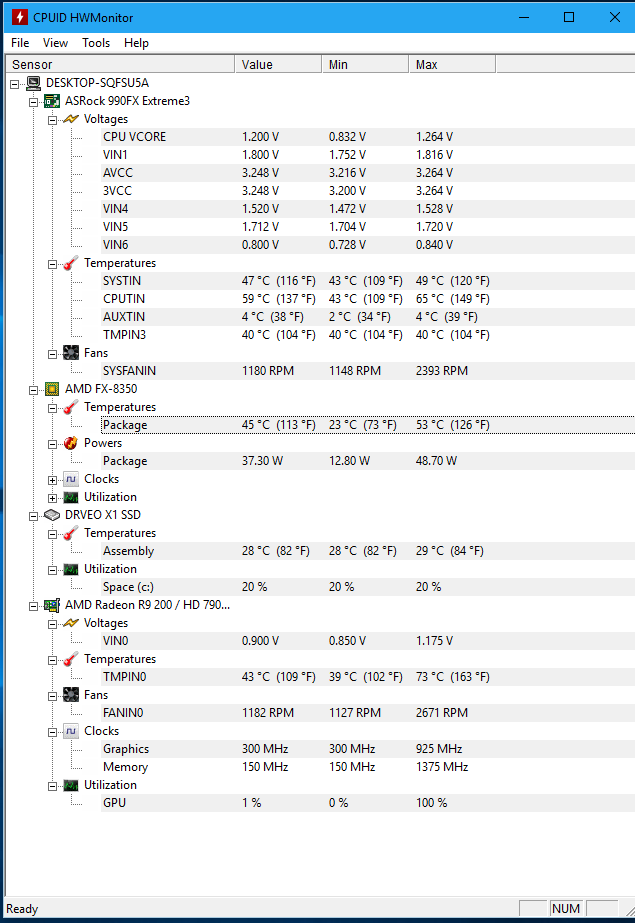Screen dimensions: 635x923
Task: Collapse the Radeon Clocks group
Action: 52,732
